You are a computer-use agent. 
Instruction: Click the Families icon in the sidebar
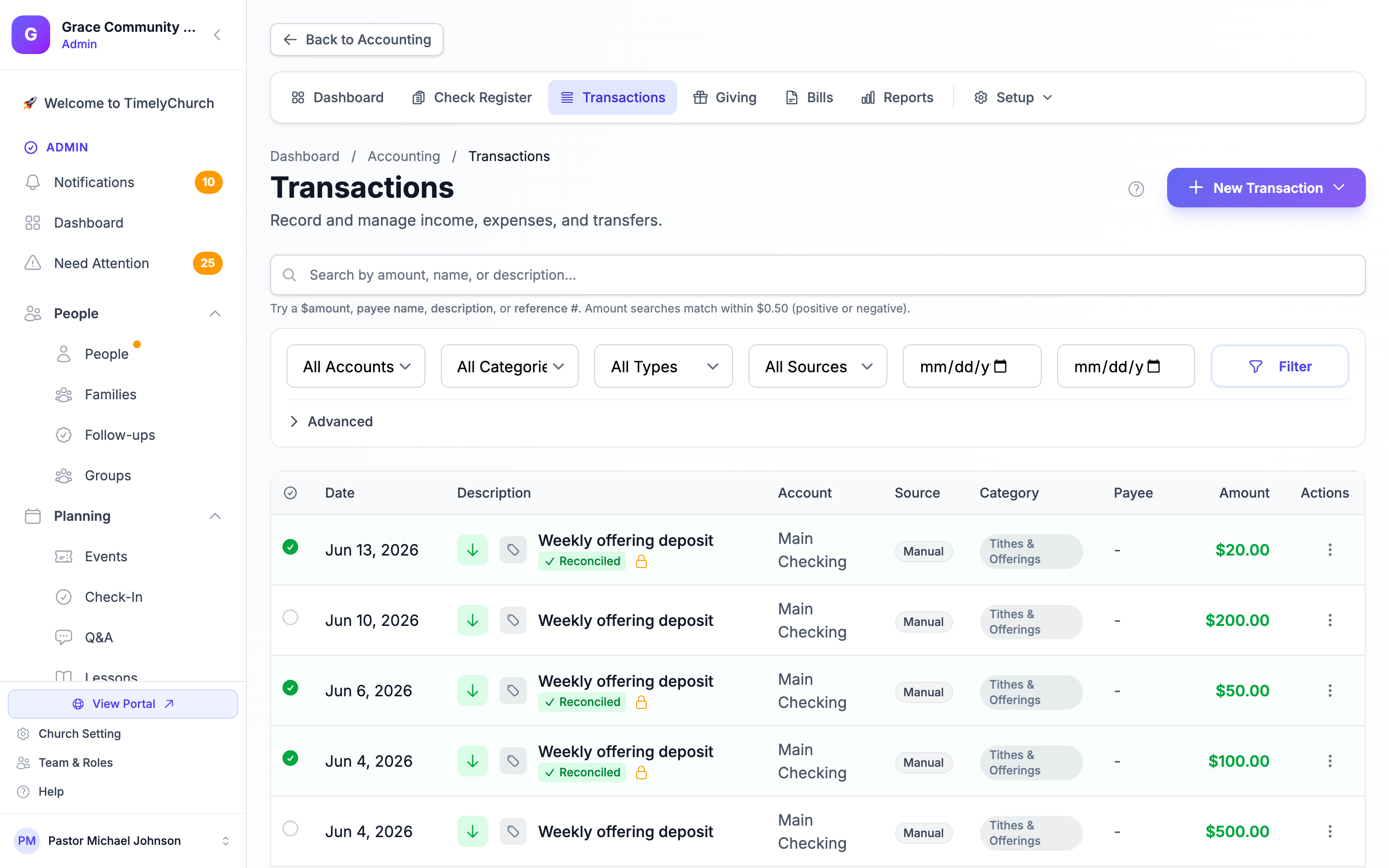[x=64, y=395]
